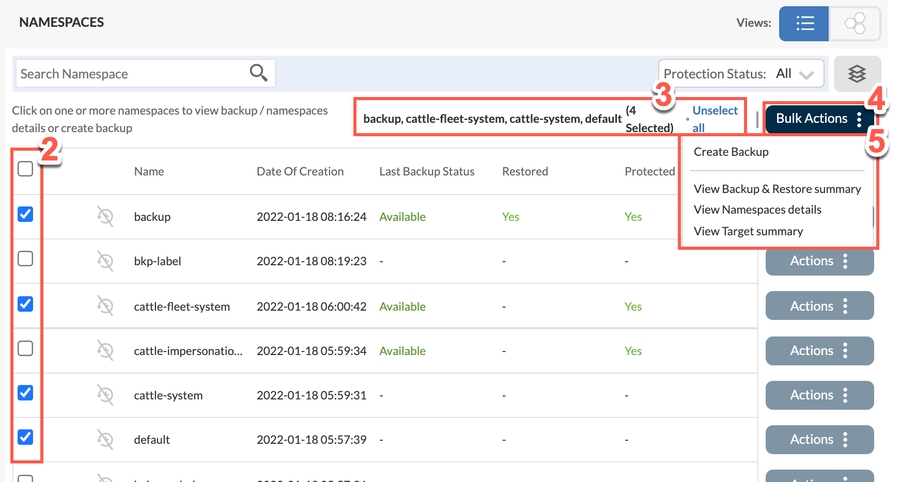Viewport: 900px width, 482px height.
Task: Select View Backup & Restore summary
Action: click(777, 189)
